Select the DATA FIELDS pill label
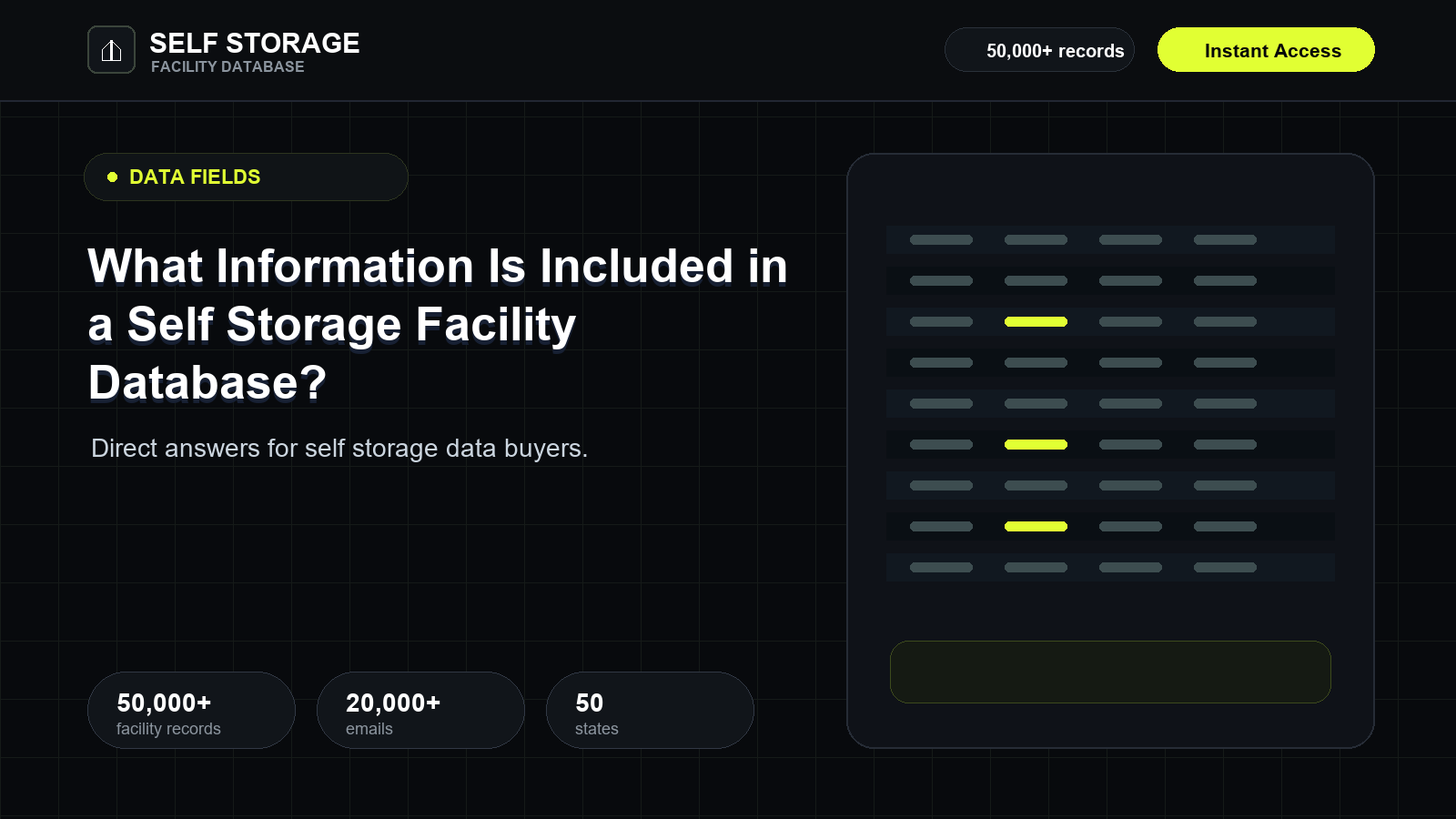The height and width of the screenshot is (819, 1456). coord(246,177)
